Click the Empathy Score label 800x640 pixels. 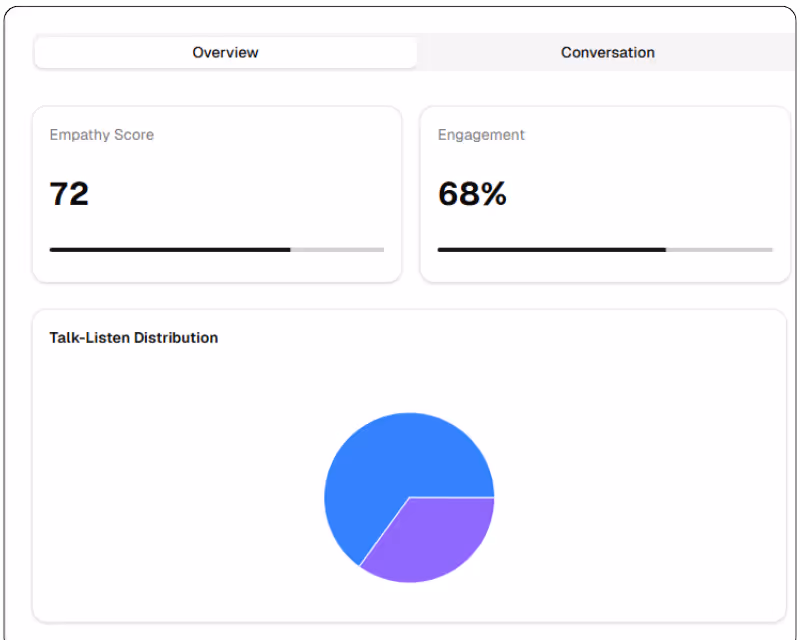(101, 135)
